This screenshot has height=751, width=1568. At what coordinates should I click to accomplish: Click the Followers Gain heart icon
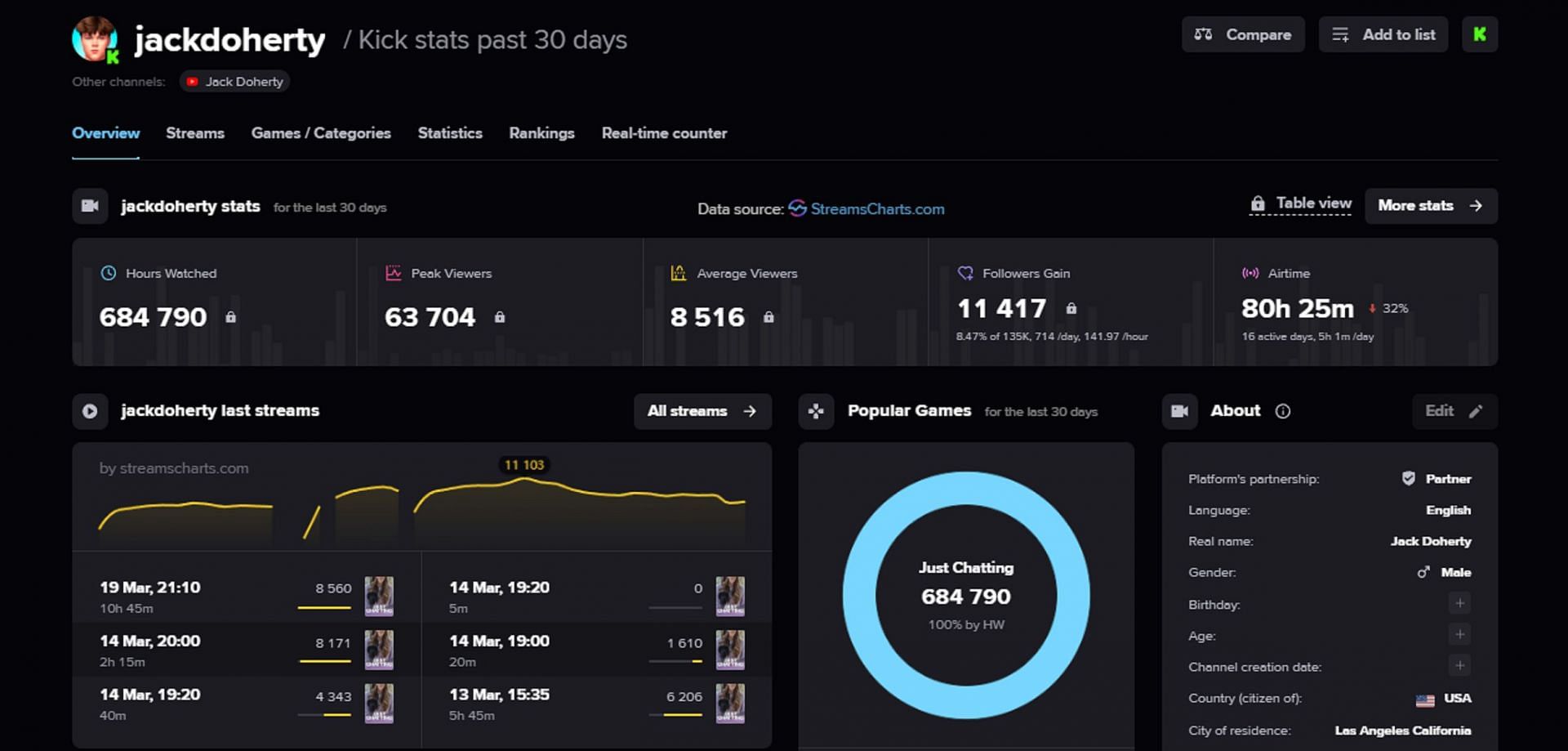pyautogui.click(x=965, y=273)
